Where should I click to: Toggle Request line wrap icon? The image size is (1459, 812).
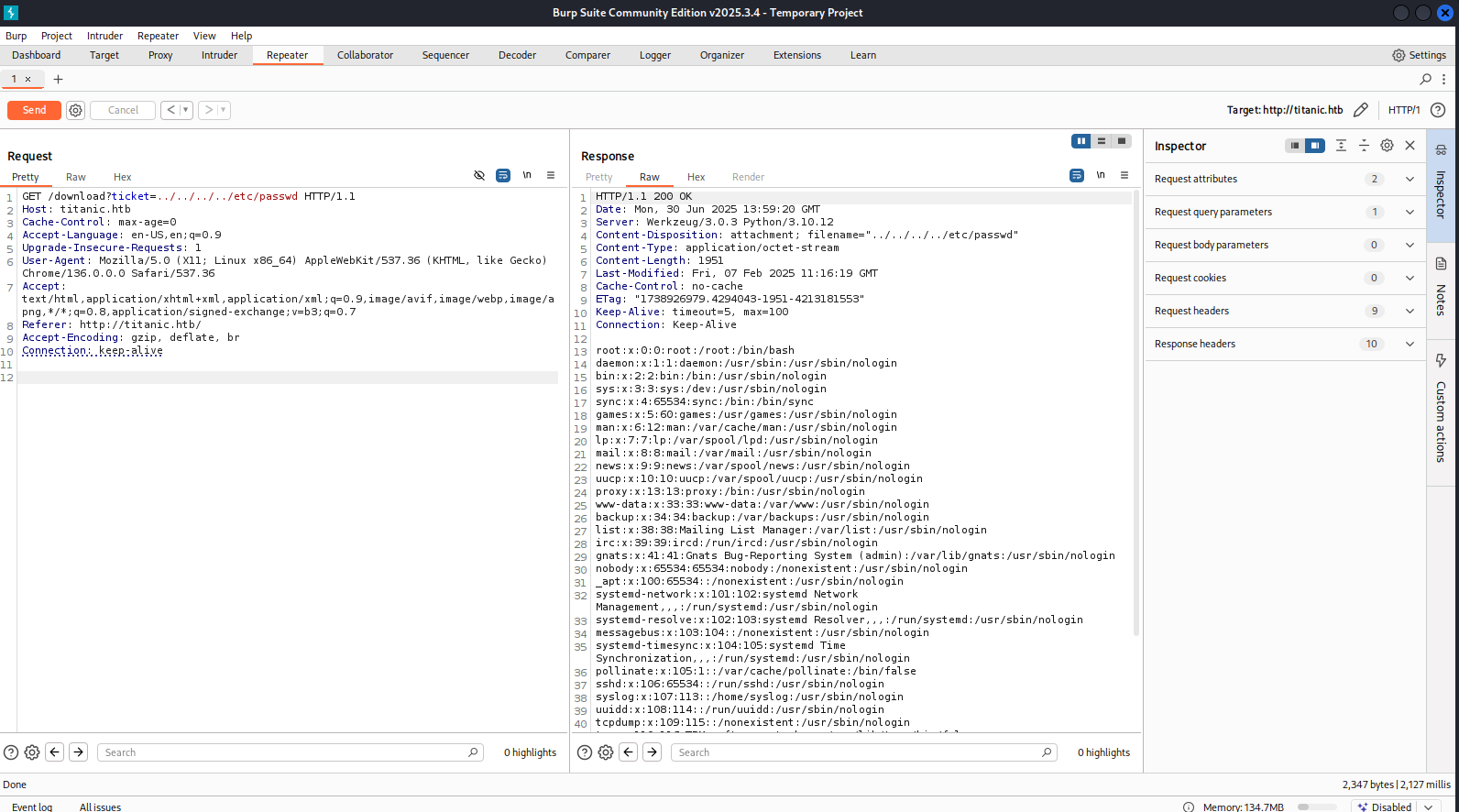[503, 175]
